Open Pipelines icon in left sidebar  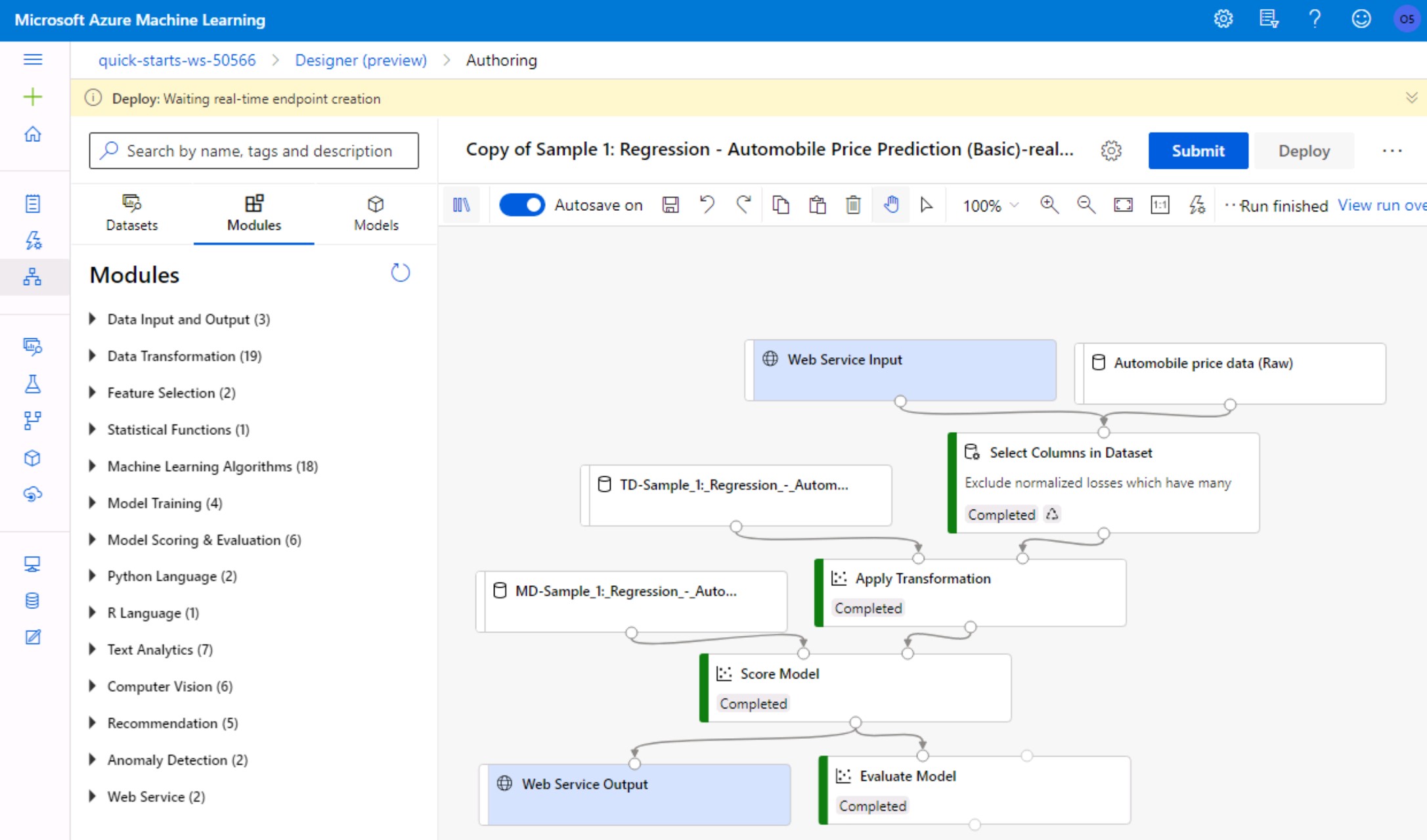tap(33, 420)
